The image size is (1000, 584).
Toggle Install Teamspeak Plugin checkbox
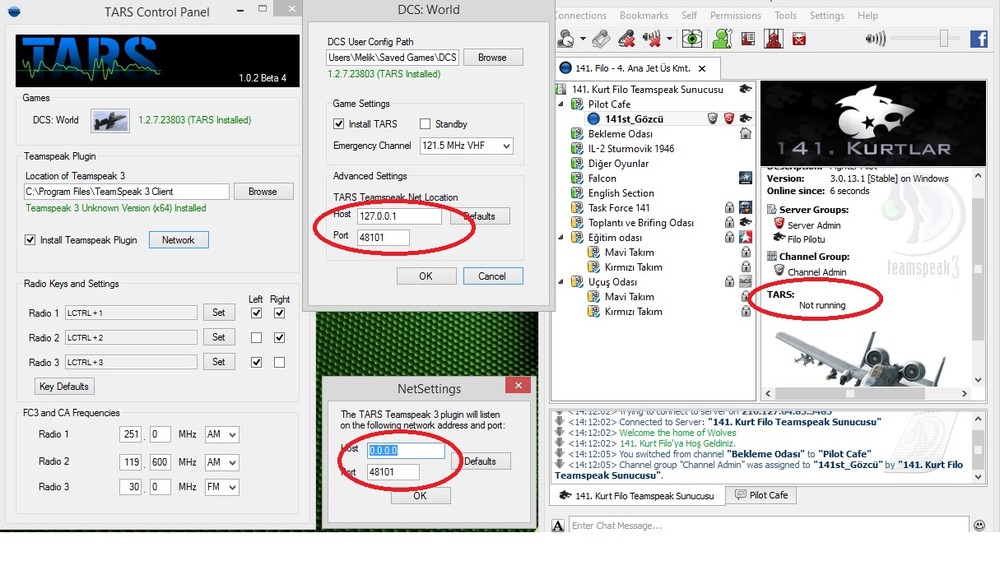(x=30, y=240)
